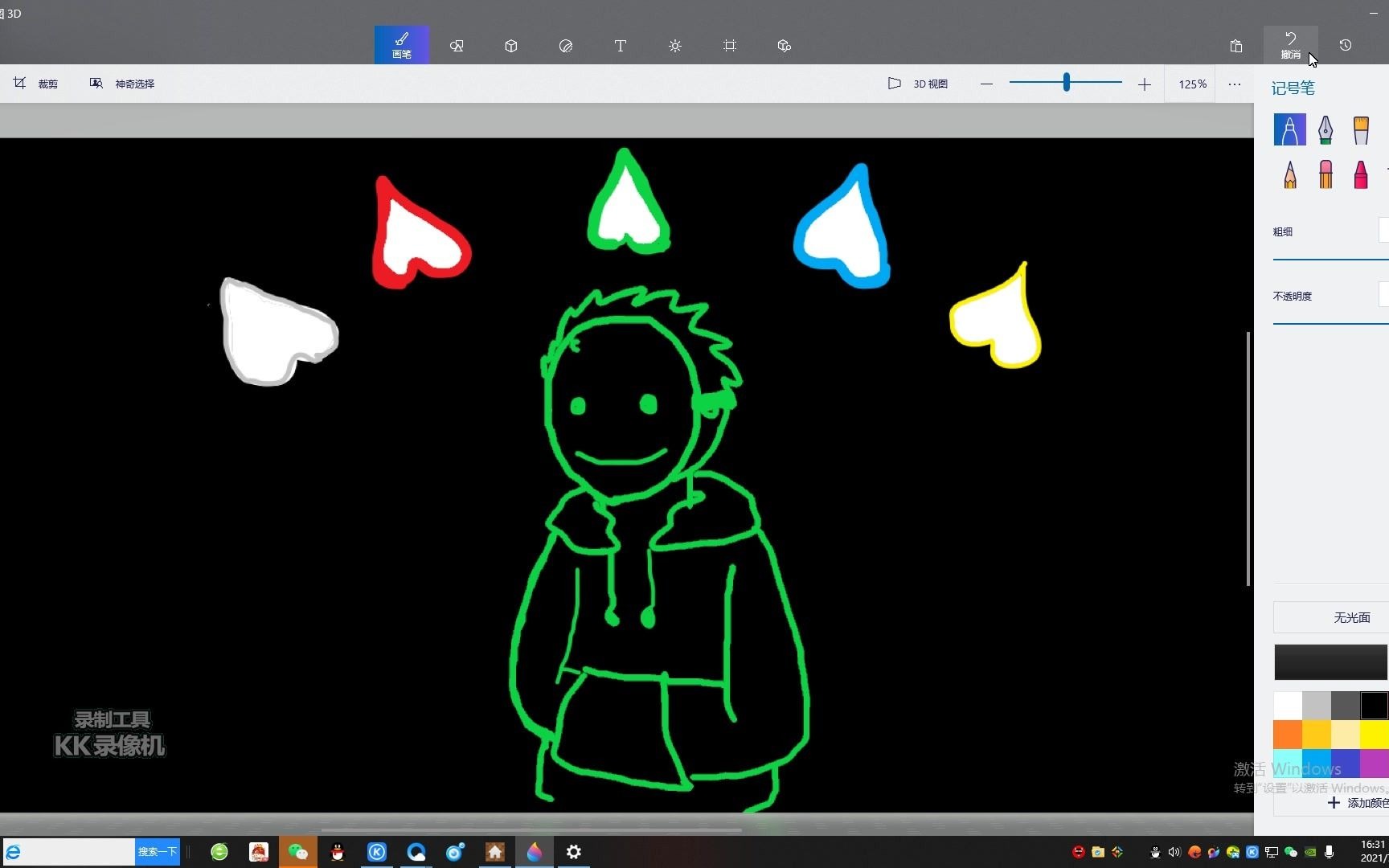Image resolution: width=1389 pixels, height=868 pixels.
Task: Pick the light gray color swatch
Action: pyautogui.click(x=1317, y=706)
